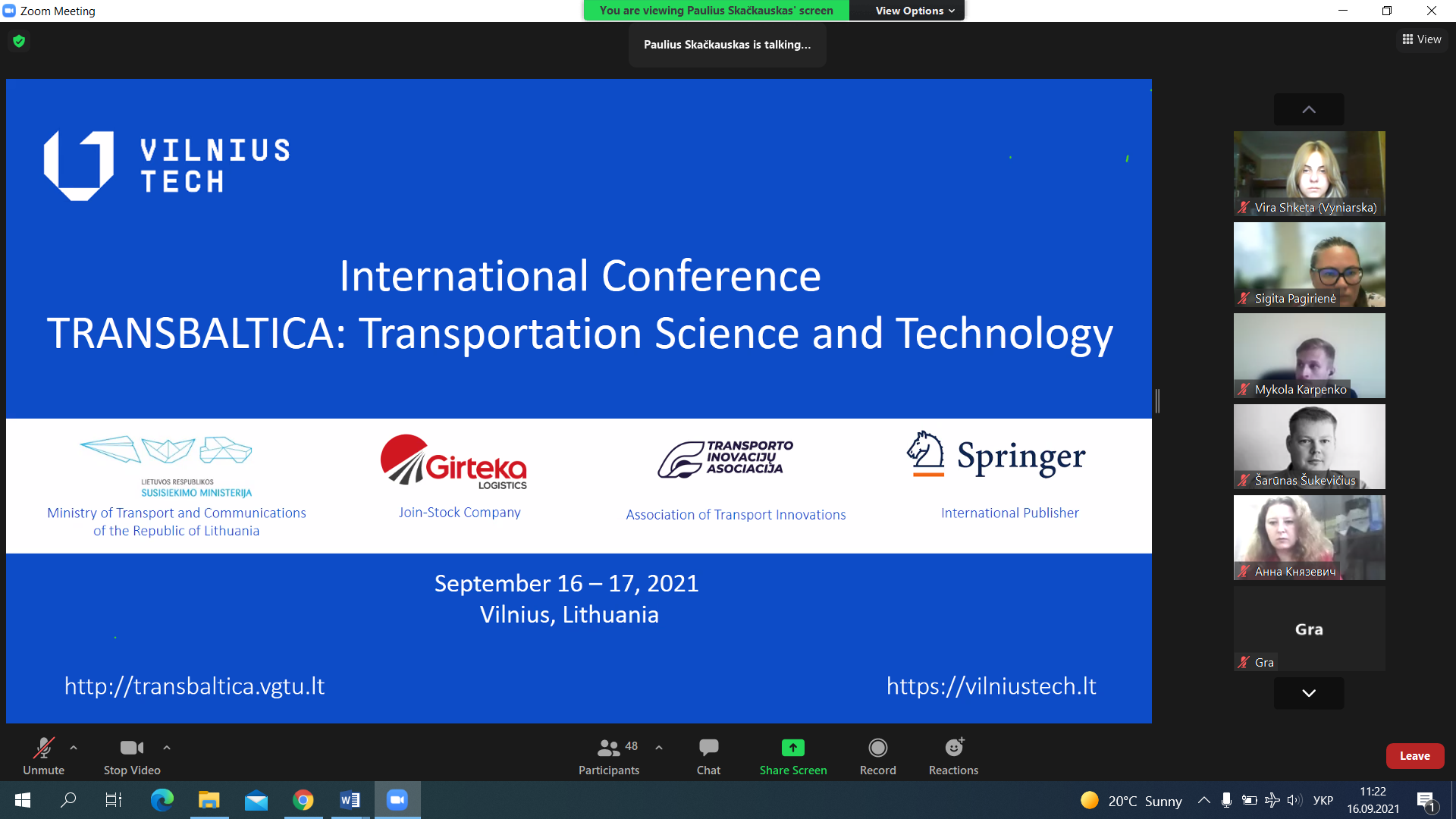This screenshot has width=1456, height=819.
Task: Click muted mic icon on Анна Князевич
Action: click(x=1244, y=571)
